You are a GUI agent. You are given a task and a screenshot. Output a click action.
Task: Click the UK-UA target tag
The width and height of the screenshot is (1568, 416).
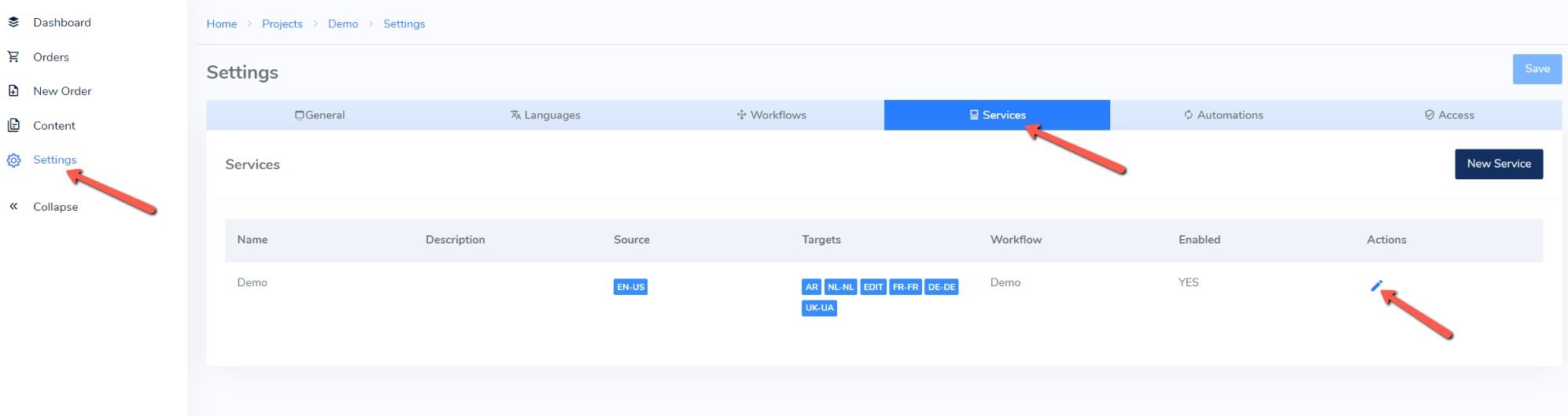819,307
